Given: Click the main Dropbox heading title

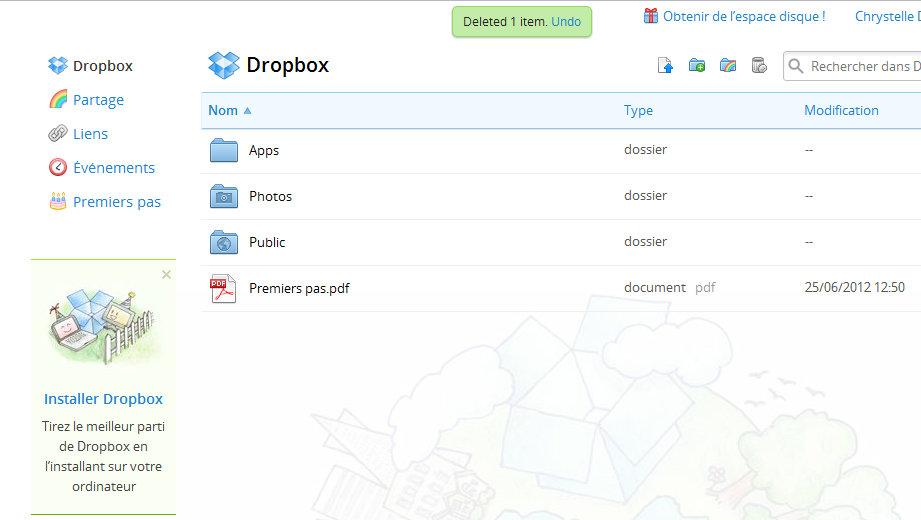Looking at the screenshot, I should (288, 65).
